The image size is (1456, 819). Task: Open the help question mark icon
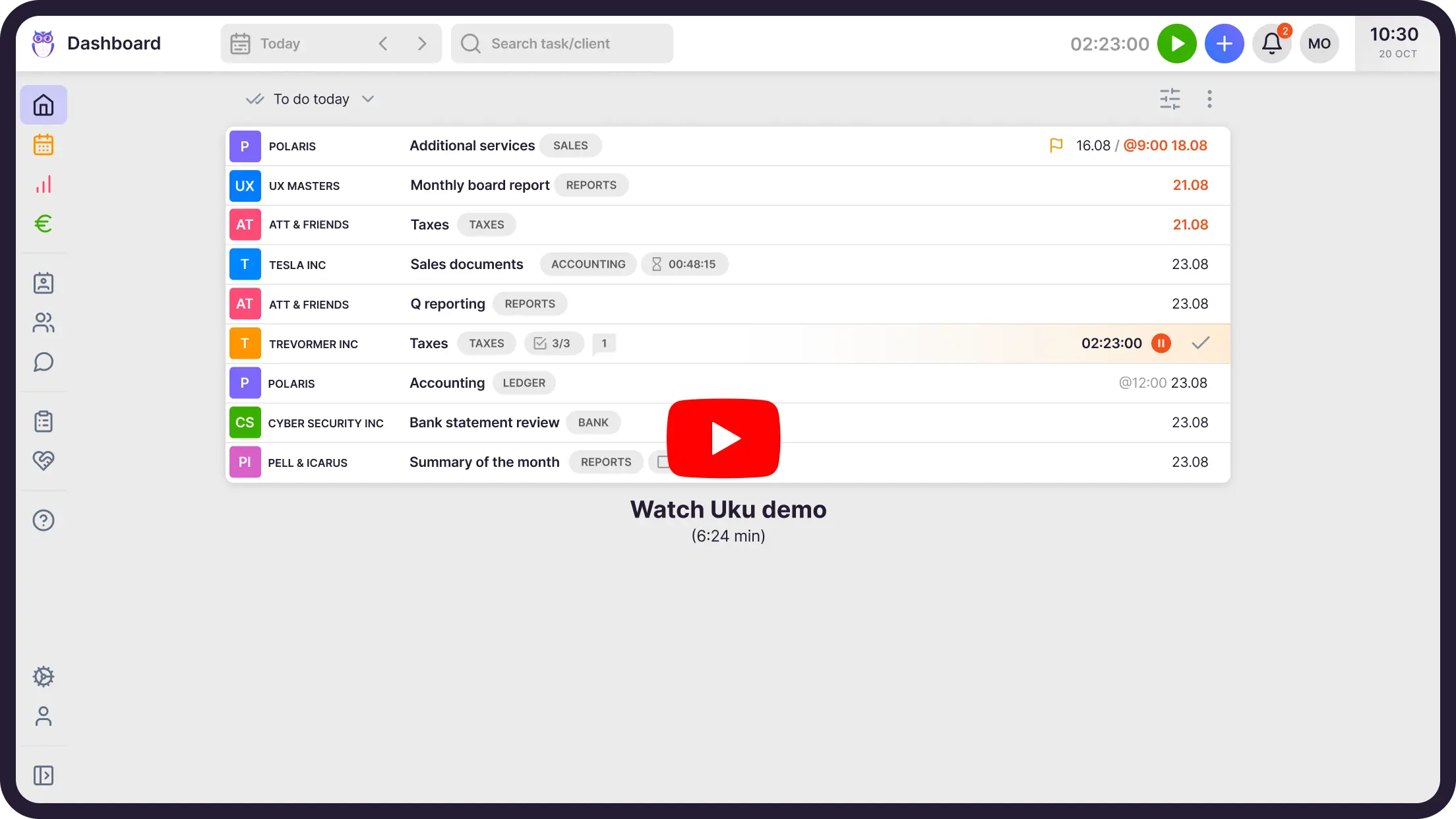click(x=44, y=520)
